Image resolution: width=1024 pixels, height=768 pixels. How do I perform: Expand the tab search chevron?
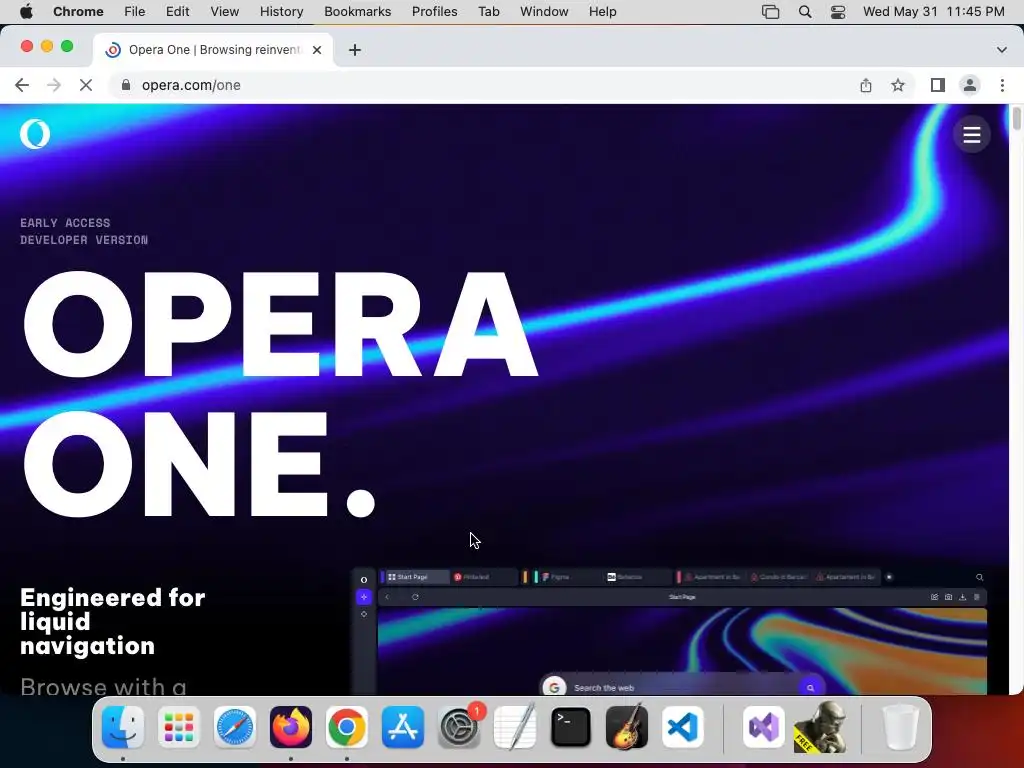tap(1001, 50)
